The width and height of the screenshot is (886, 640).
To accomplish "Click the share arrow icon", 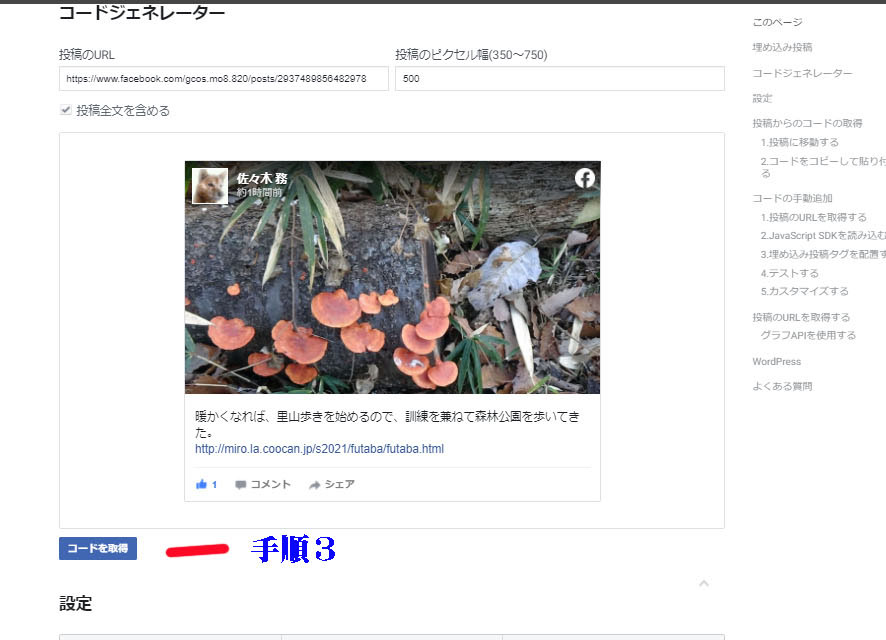I will tap(314, 485).
